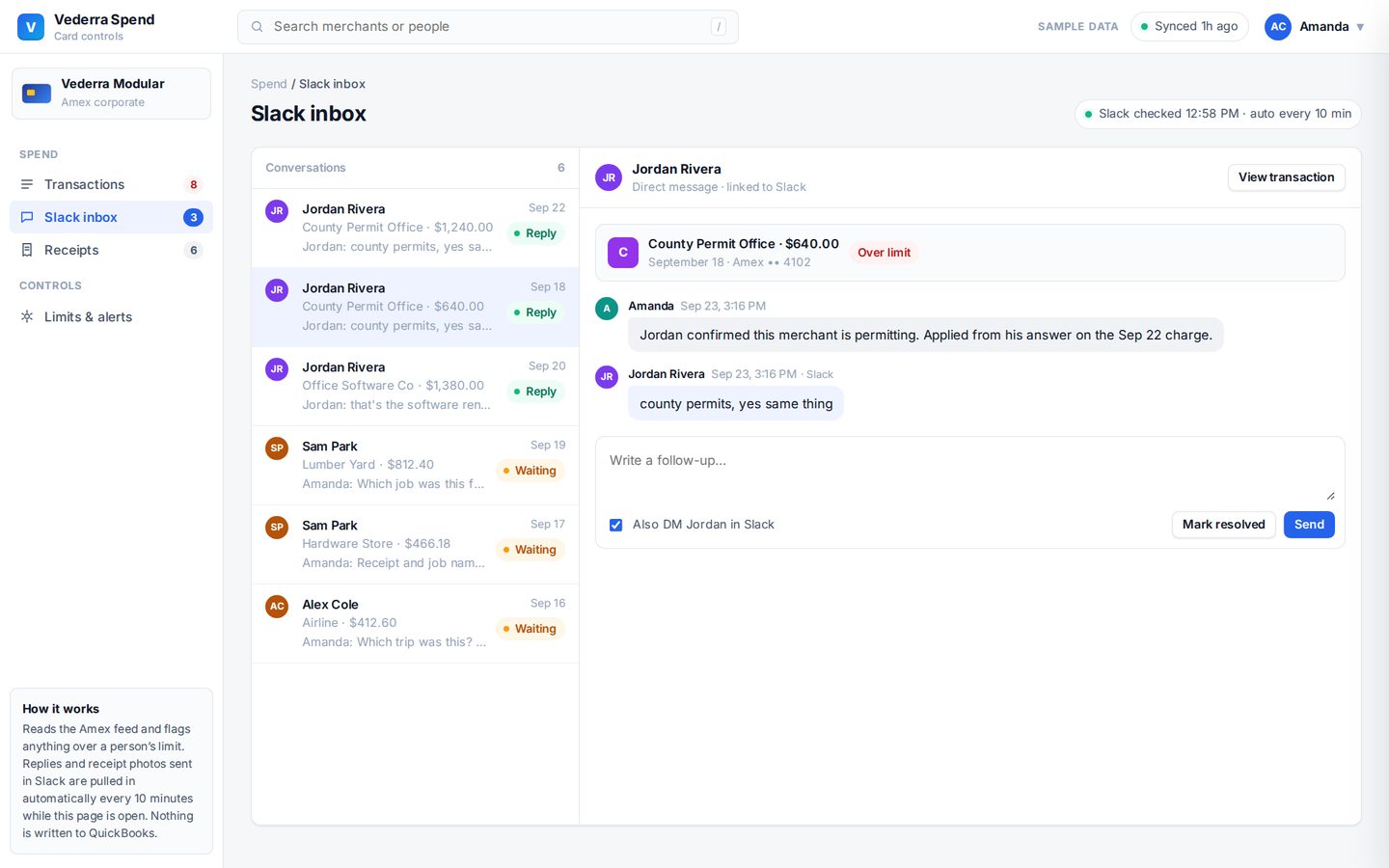Click the purple C merchant icon
1389x868 pixels.
[623, 253]
